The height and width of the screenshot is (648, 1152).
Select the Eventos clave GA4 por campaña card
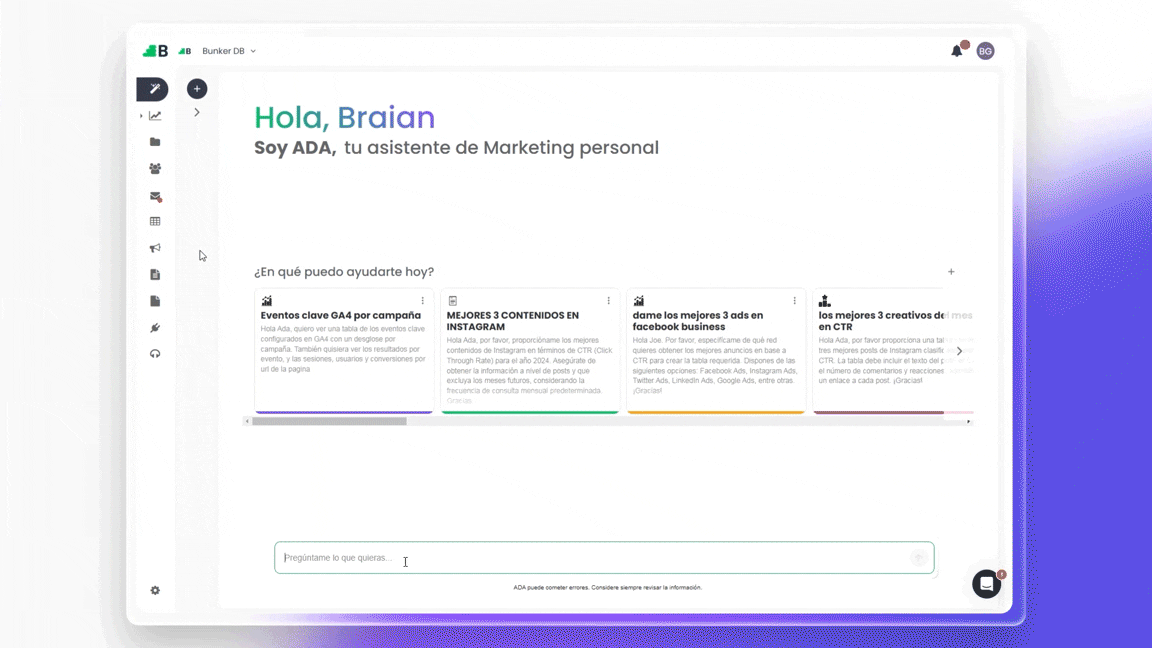(x=344, y=351)
